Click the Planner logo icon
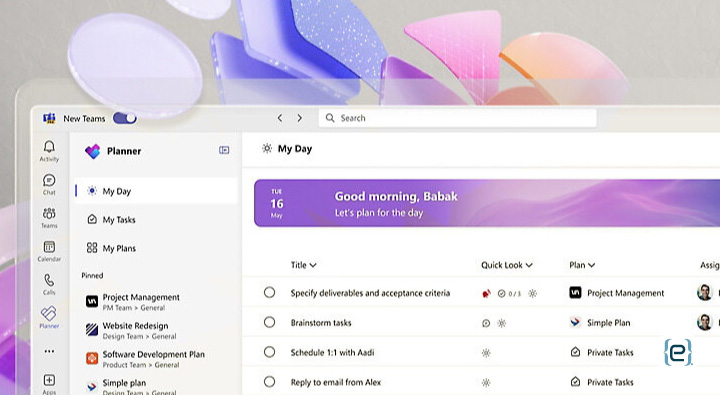The height and width of the screenshot is (395, 720). 93,151
